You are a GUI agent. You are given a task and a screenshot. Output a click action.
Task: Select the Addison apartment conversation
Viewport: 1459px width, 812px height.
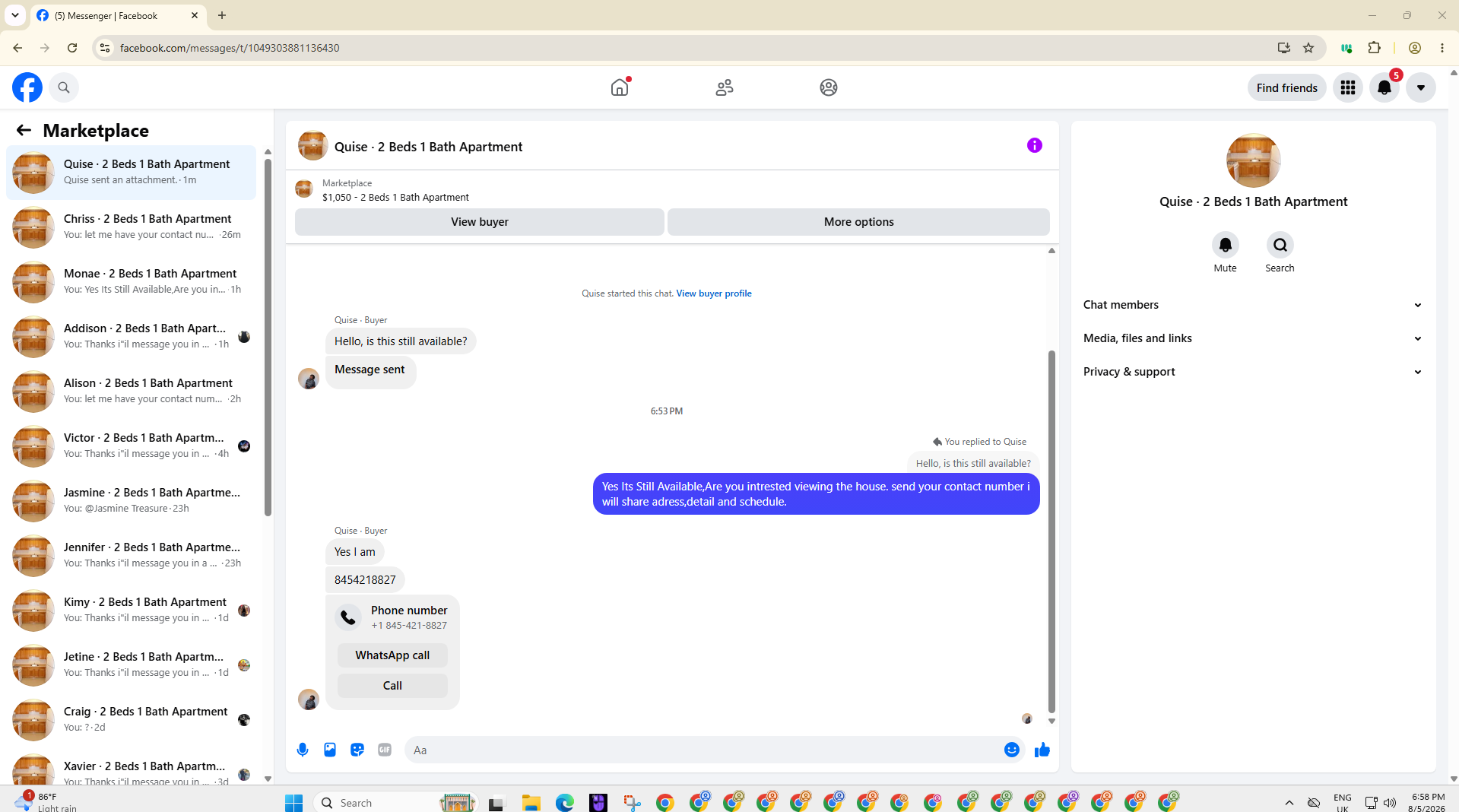coord(131,337)
